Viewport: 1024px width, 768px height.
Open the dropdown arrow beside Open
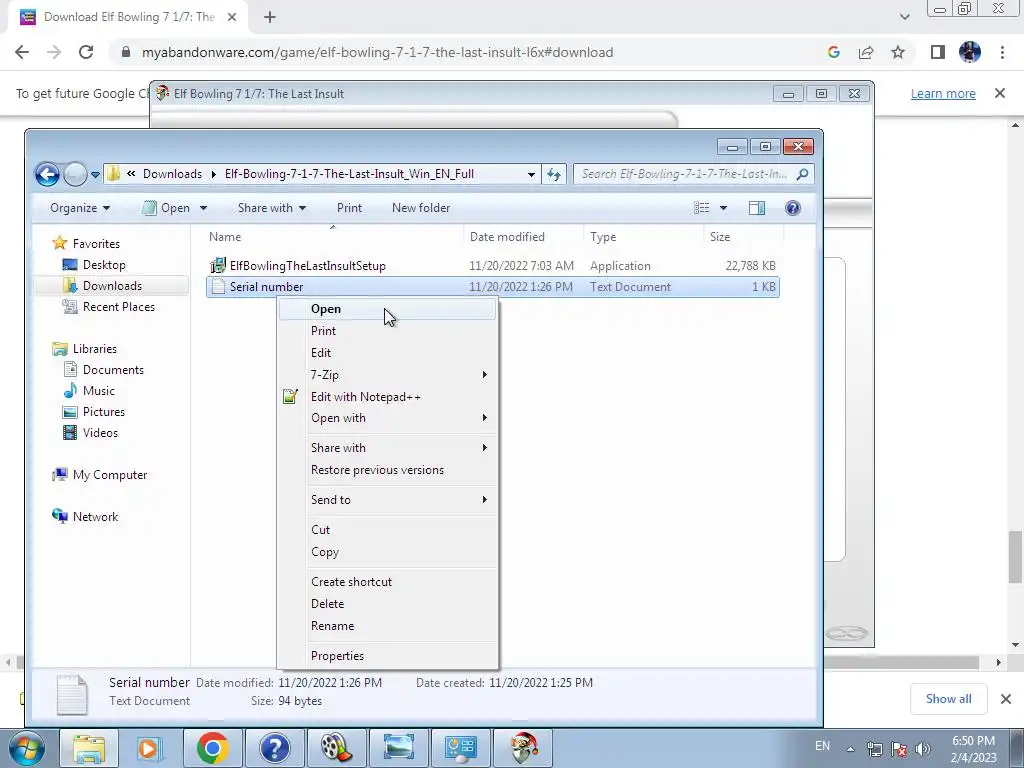[203, 208]
